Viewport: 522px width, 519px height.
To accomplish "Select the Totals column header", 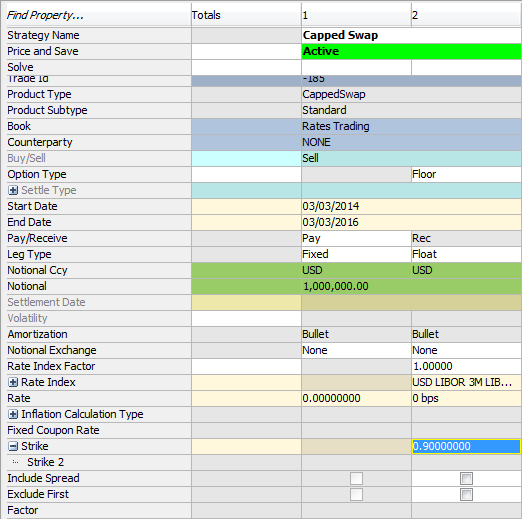I will coord(246,15).
